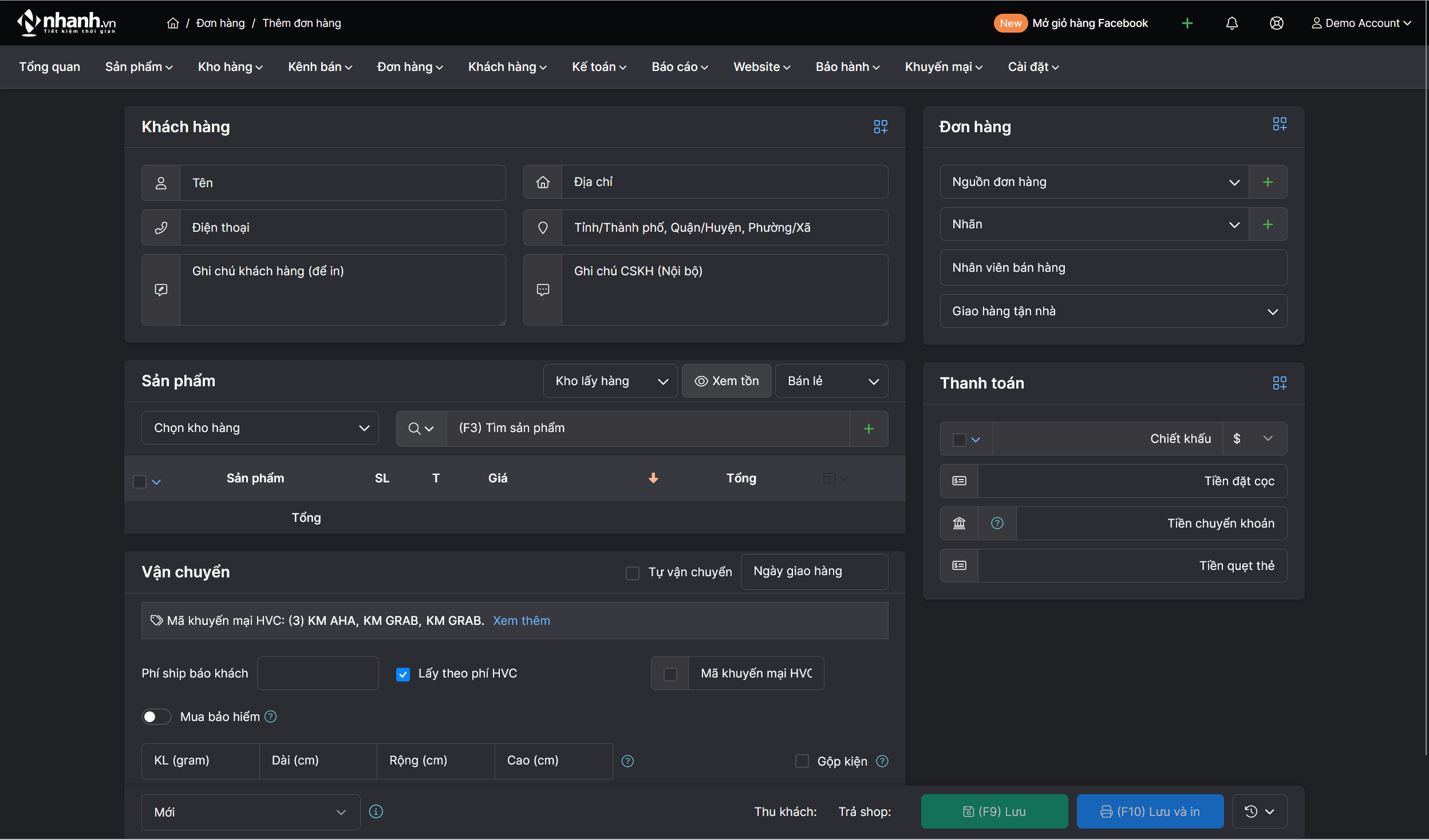The image size is (1429, 840).
Task: Click the green plus icon in the top bar
Action: pyautogui.click(x=1187, y=23)
